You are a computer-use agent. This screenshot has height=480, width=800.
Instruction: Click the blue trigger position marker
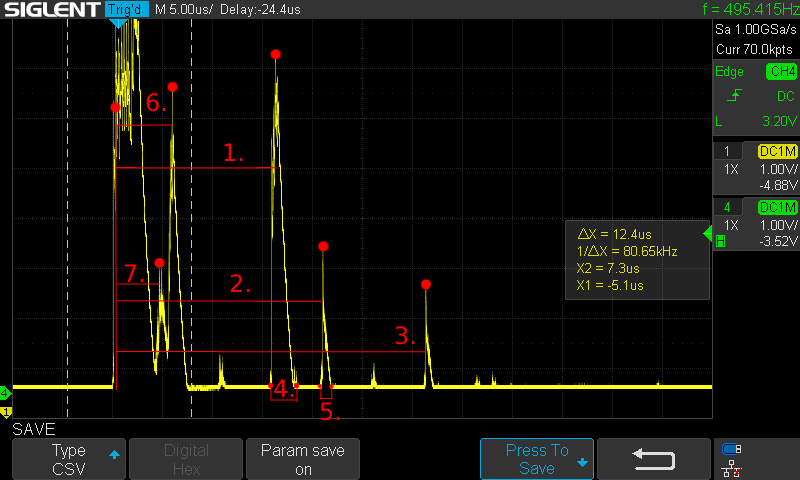[118, 23]
